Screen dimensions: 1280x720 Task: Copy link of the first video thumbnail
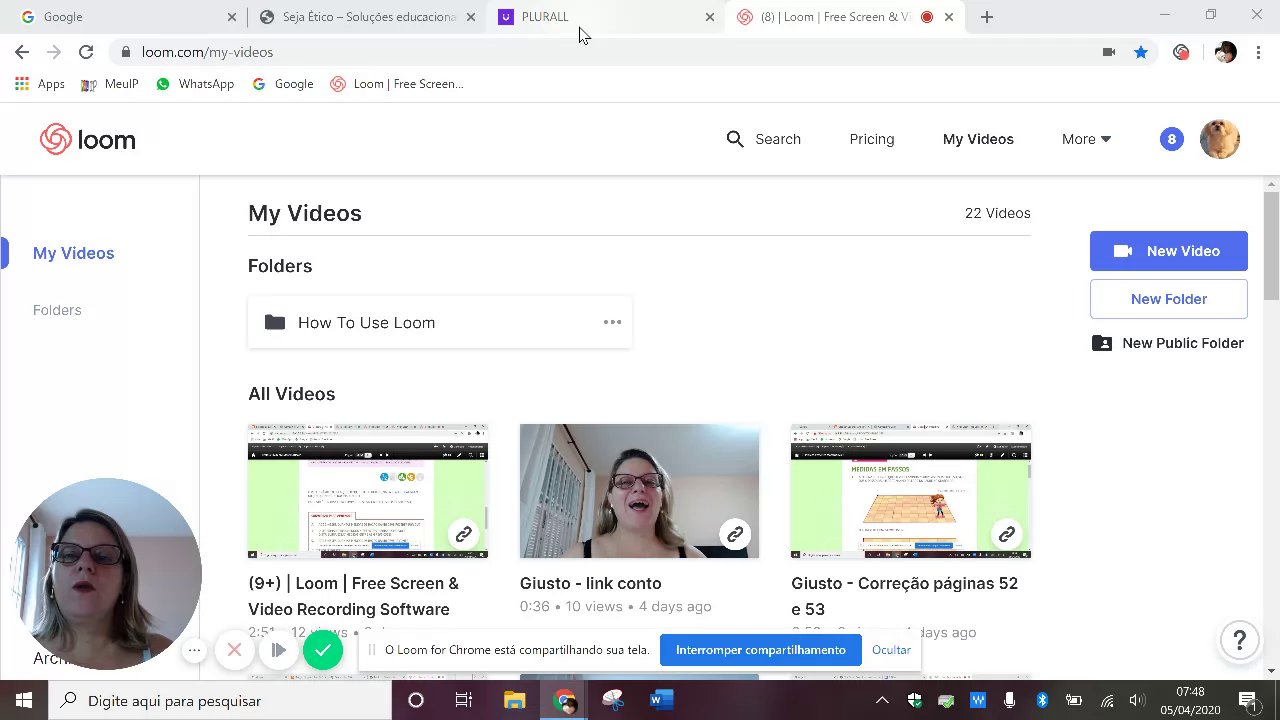[463, 535]
